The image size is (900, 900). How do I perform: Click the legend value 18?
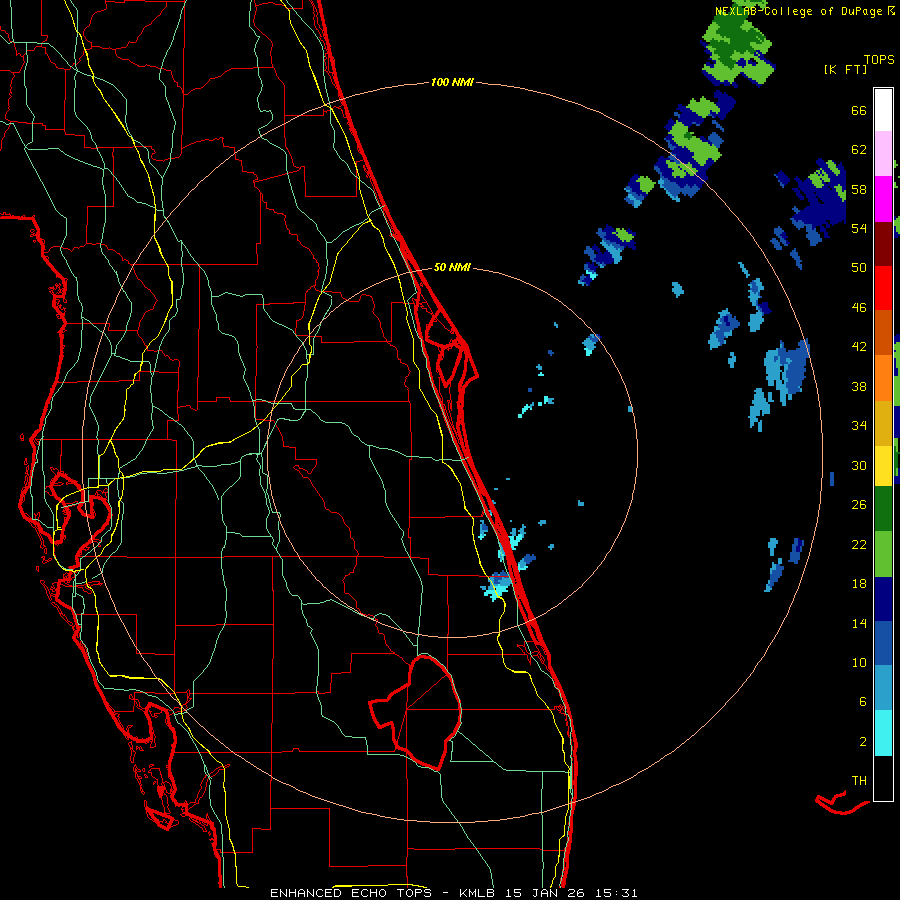(859, 584)
